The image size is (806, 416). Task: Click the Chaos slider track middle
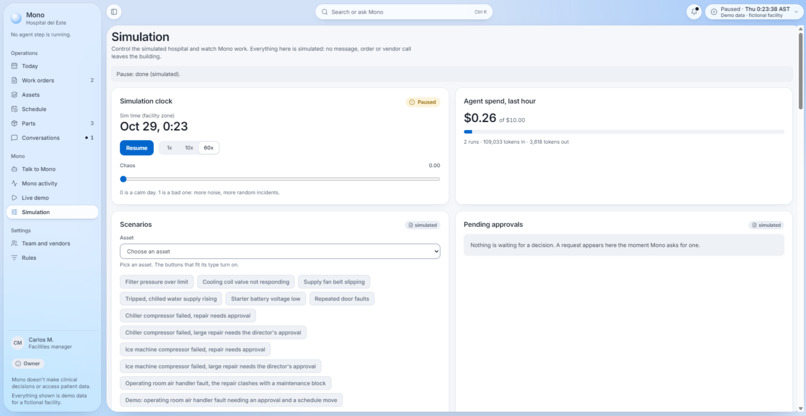coord(280,179)
